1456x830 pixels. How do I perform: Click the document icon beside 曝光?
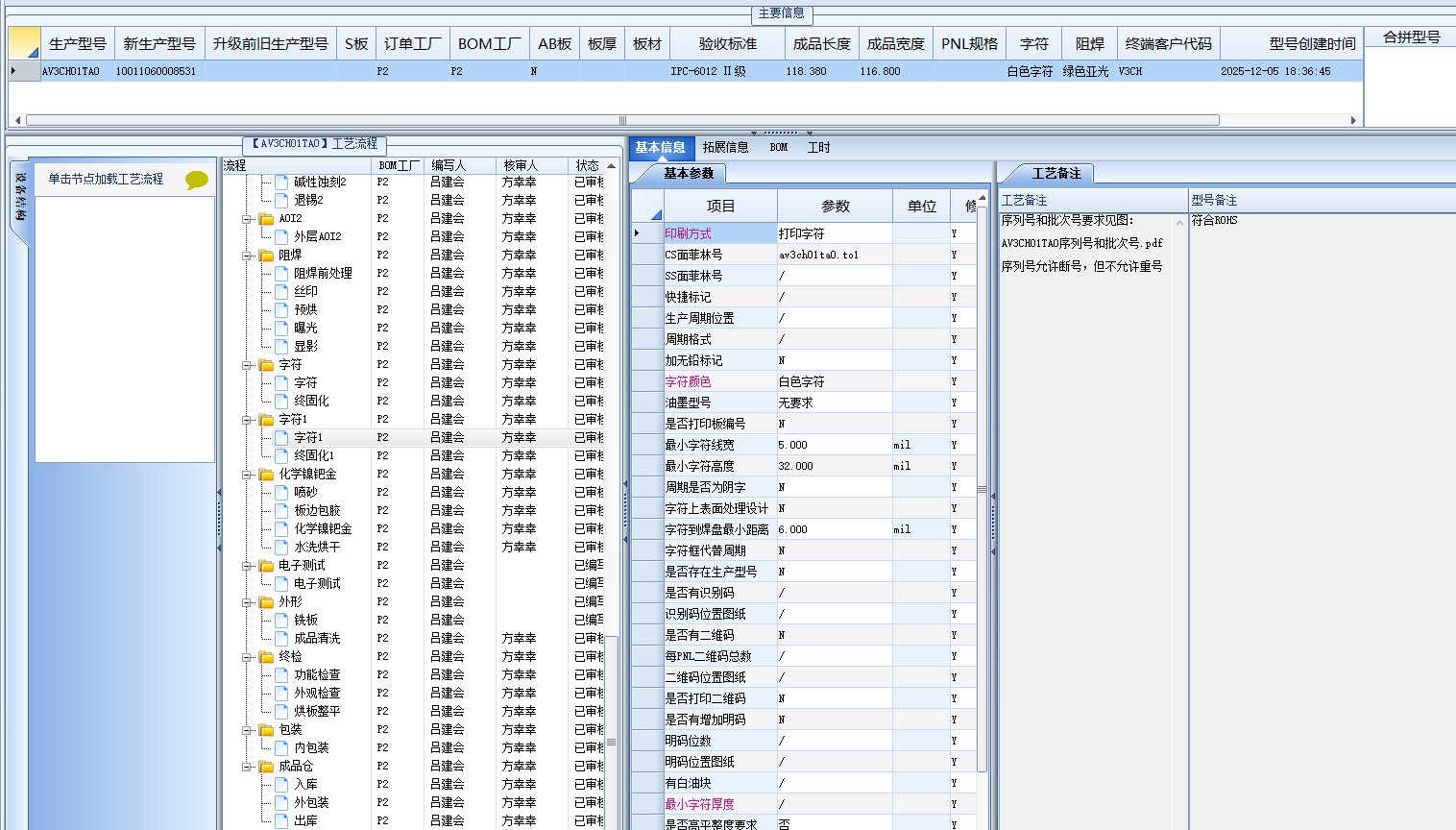pyautogui.click(x=281, y=328)
